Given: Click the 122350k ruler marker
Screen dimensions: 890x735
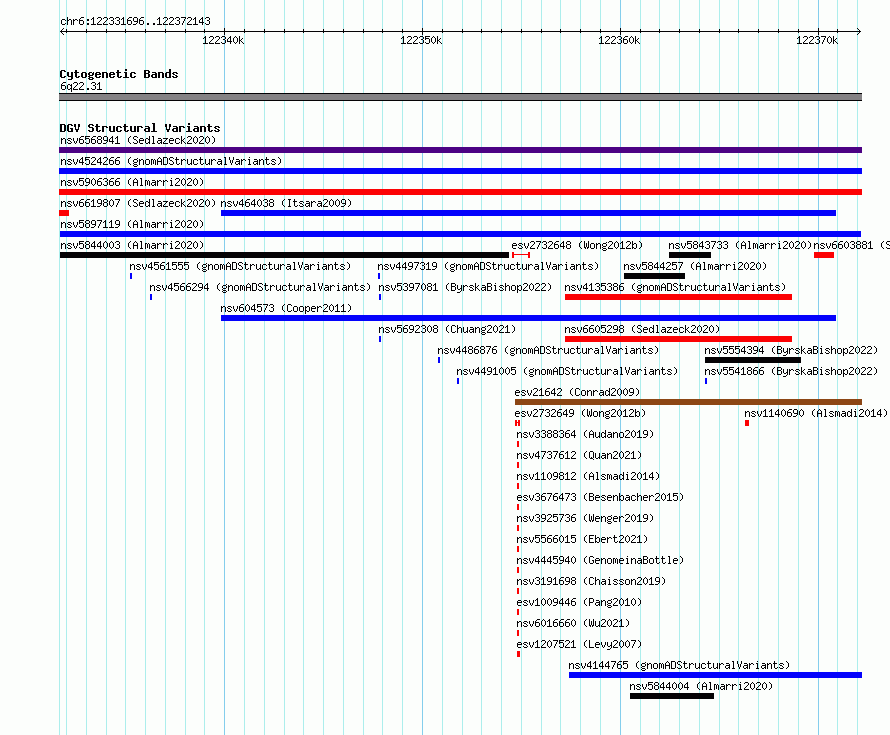Looking at the screenshot, I should coord(421,40).
